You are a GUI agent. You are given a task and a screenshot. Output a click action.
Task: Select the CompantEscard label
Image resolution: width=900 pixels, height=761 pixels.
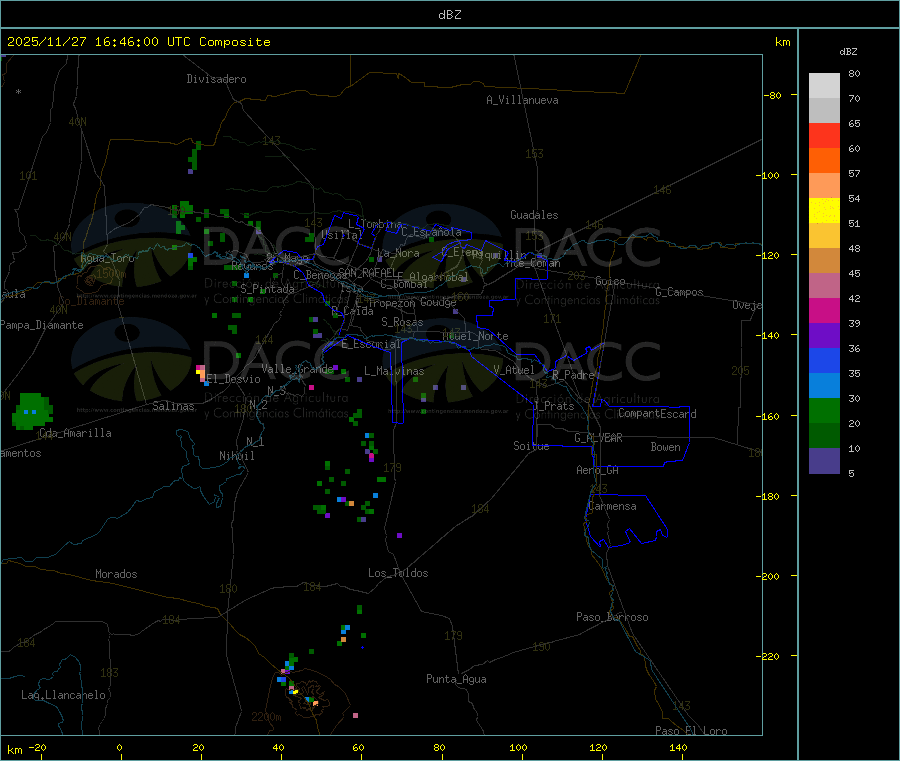657,414
